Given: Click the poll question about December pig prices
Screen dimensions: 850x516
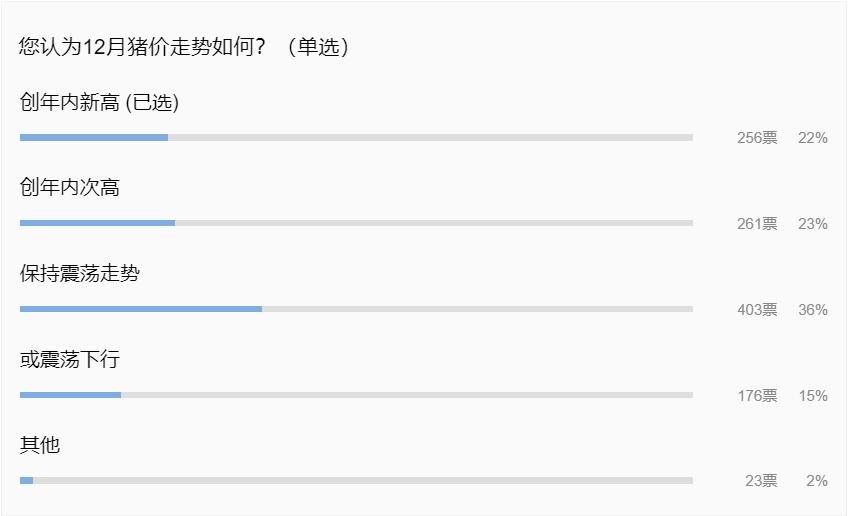Looking at the screenshot, I should pyautogui.click(x=184, y=47).
